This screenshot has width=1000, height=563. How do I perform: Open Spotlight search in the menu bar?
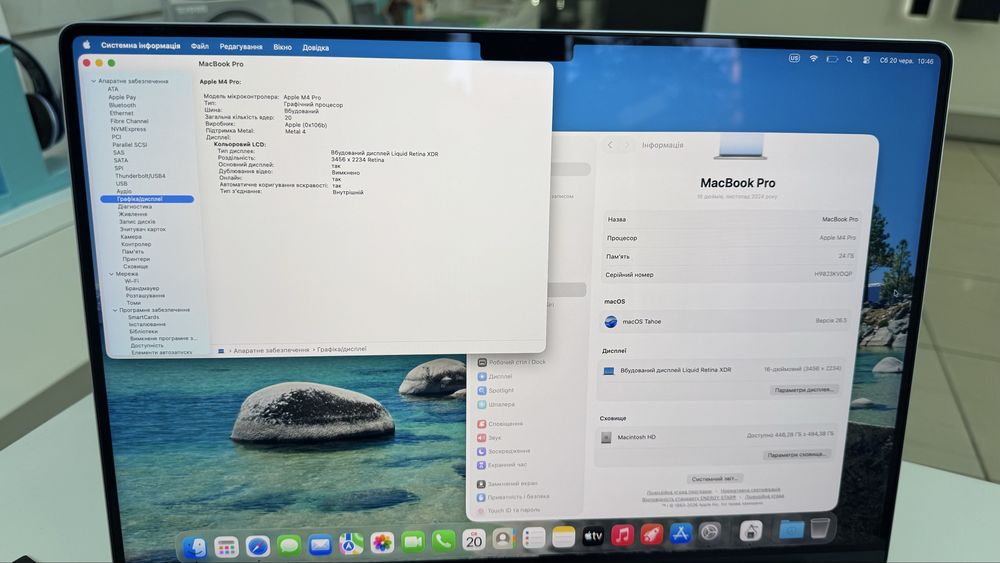849,59
